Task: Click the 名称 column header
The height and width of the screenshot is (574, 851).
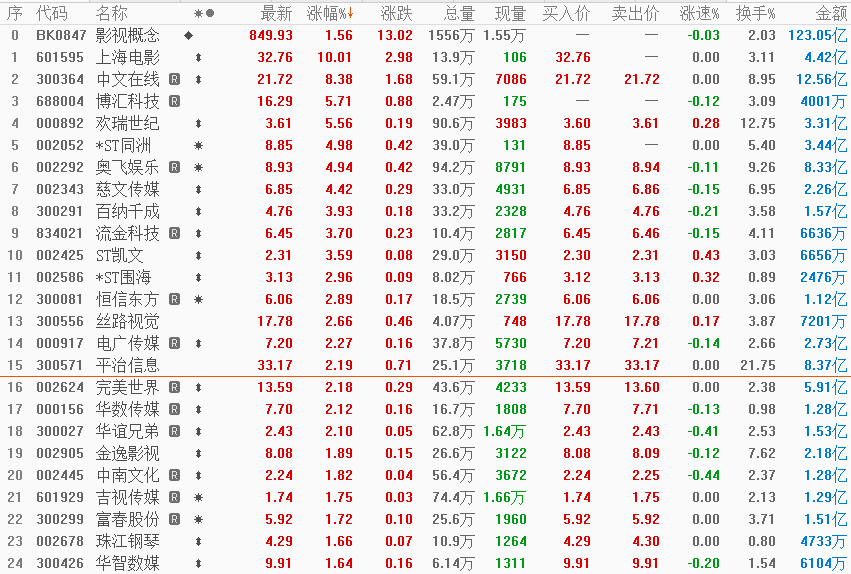Action: (x=111, y=13)
